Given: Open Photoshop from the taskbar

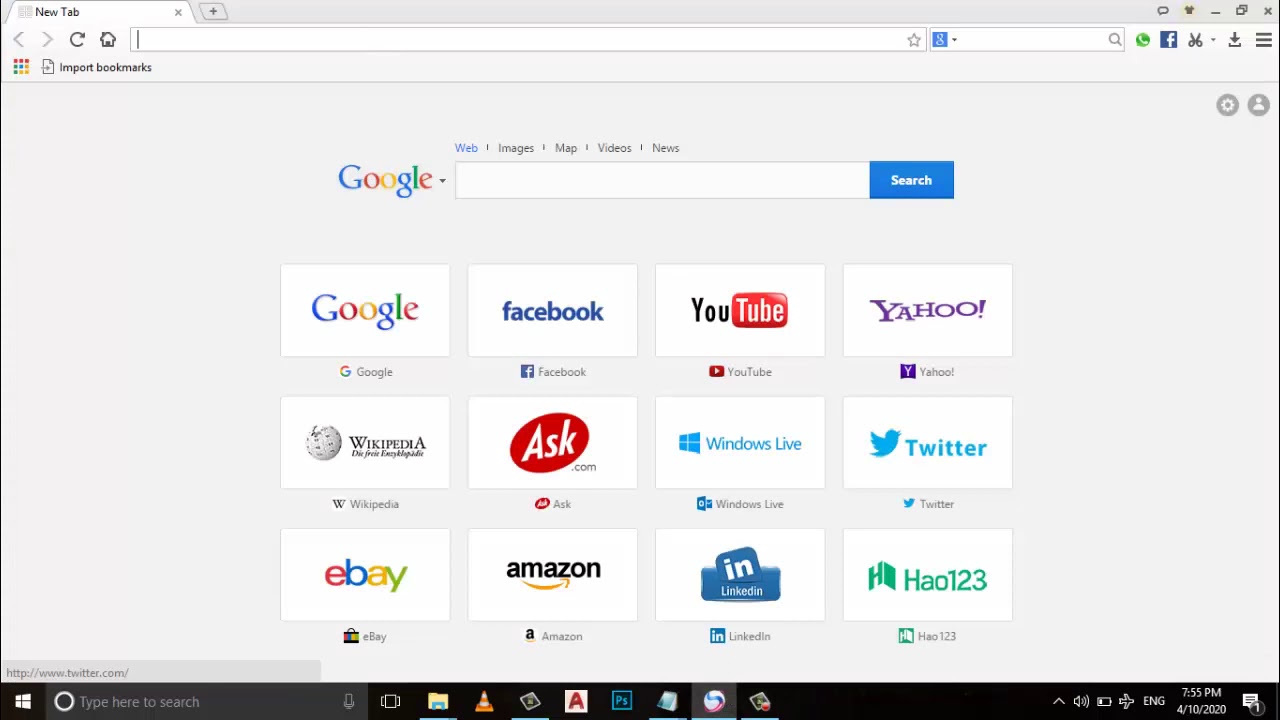Looking at the screenshot, I should [x=622, y=702].
